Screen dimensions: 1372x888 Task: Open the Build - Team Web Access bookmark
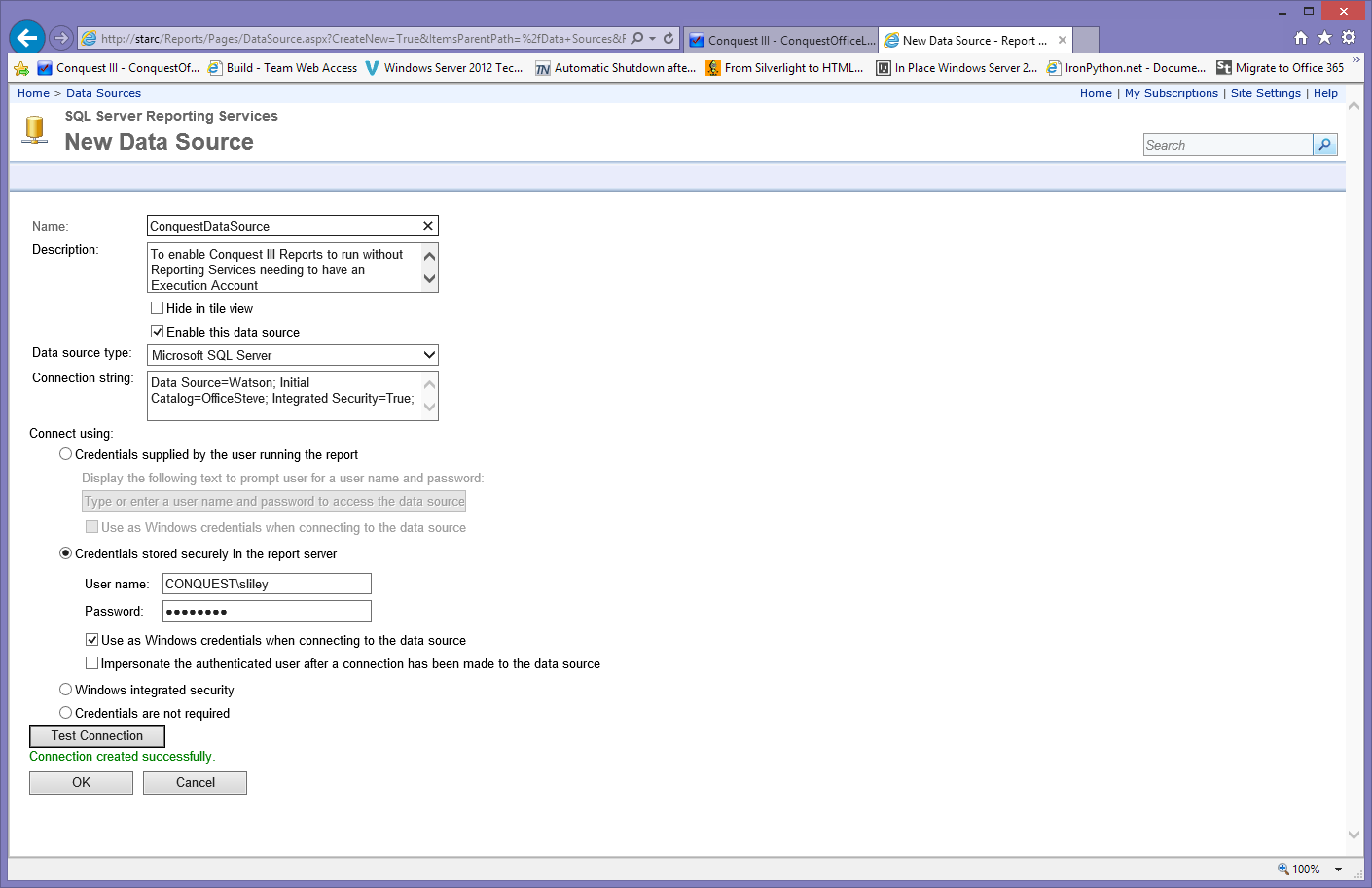click(x=282, y=68)
